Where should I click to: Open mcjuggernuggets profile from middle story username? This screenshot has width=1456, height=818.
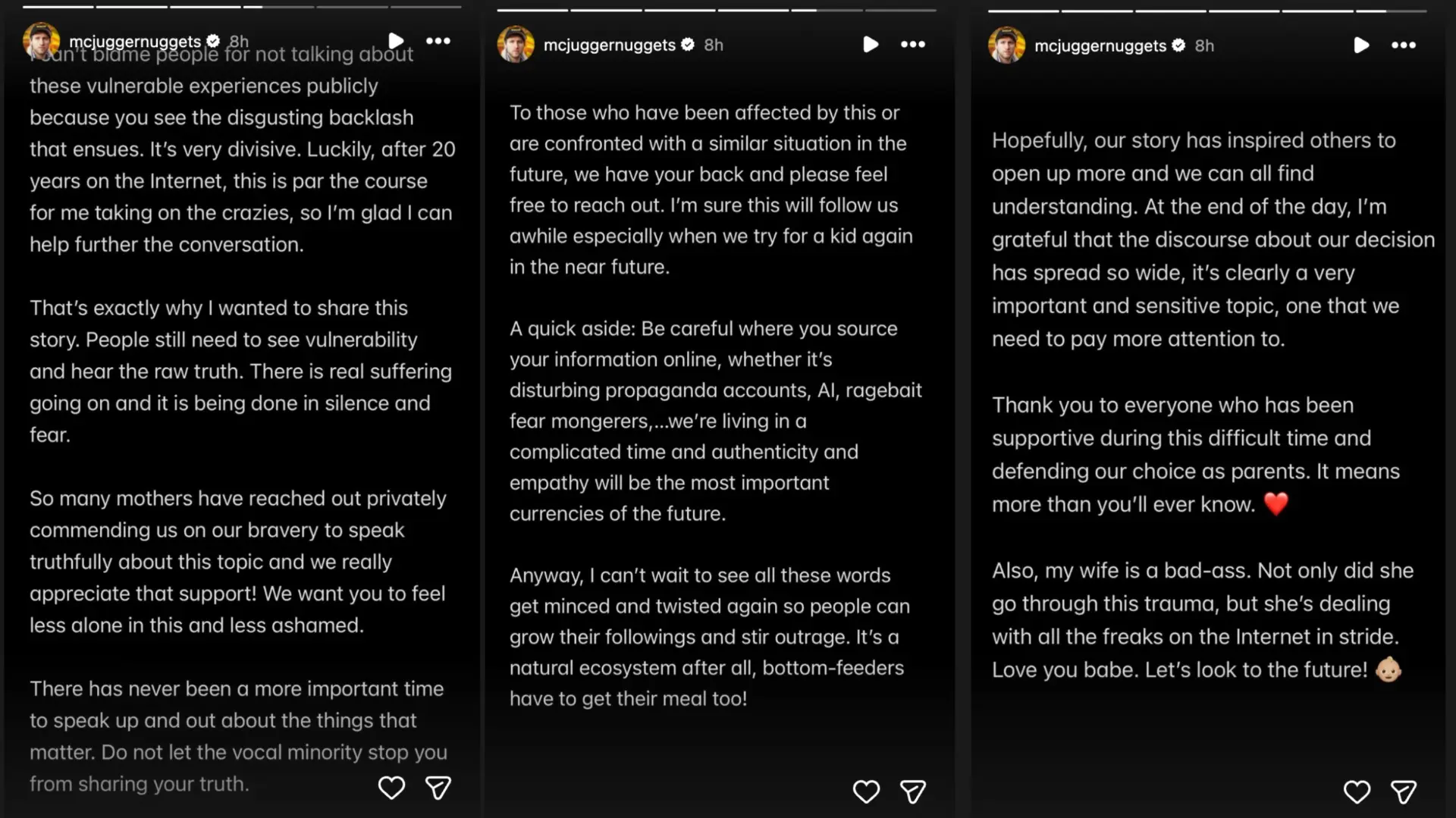(609, 45)
